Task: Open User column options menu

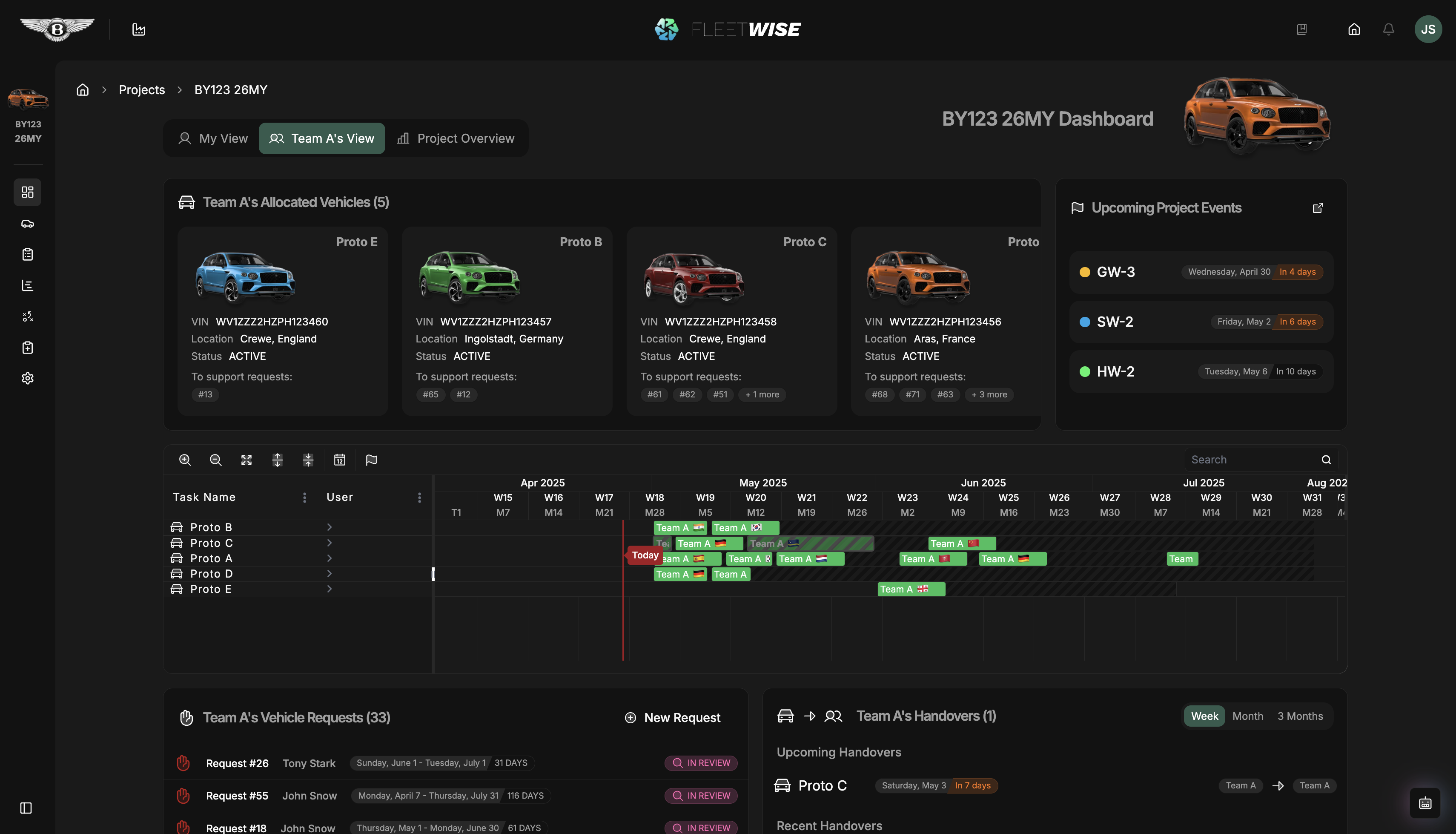Action: point(419,498)
